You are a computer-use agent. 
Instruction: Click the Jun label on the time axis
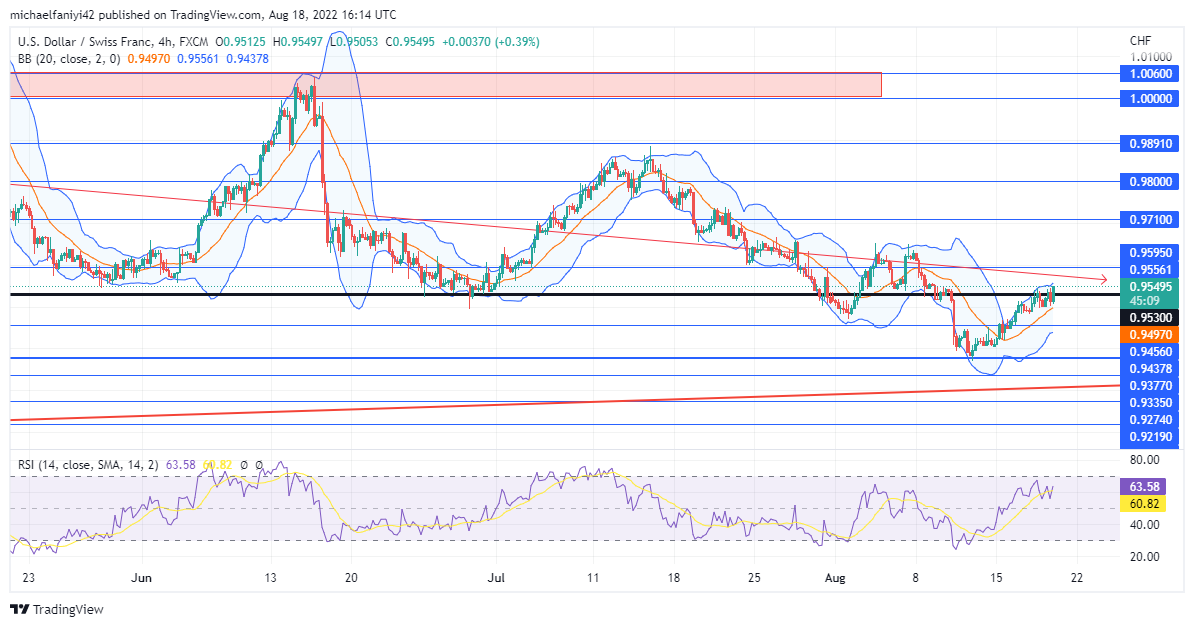pyautogui.click(x=141, y=578)
